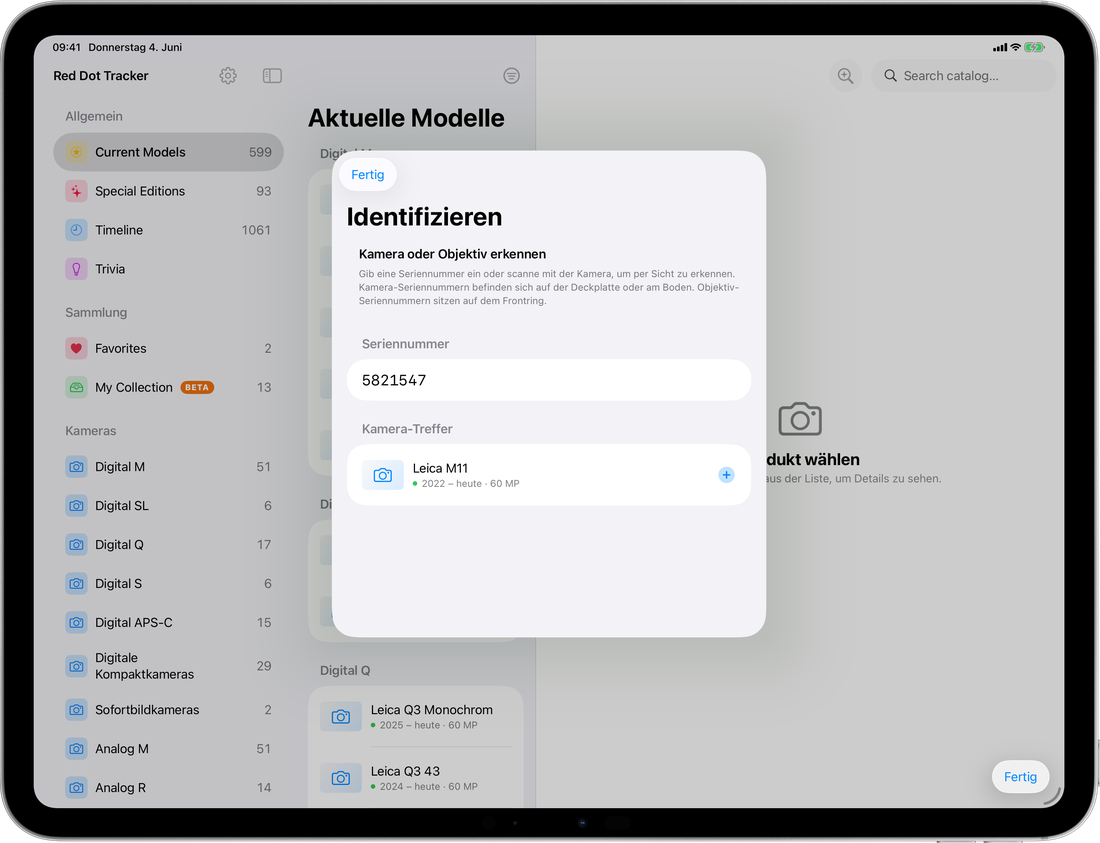1100x843 pixels.
Task: Click the My Collection tray icon
Action: point(76,387)
